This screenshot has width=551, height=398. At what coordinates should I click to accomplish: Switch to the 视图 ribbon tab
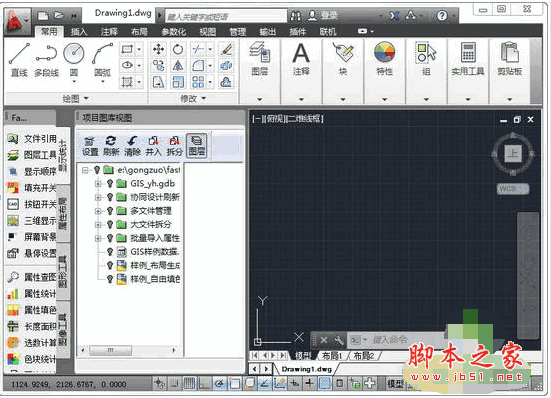tap(207, 32)
